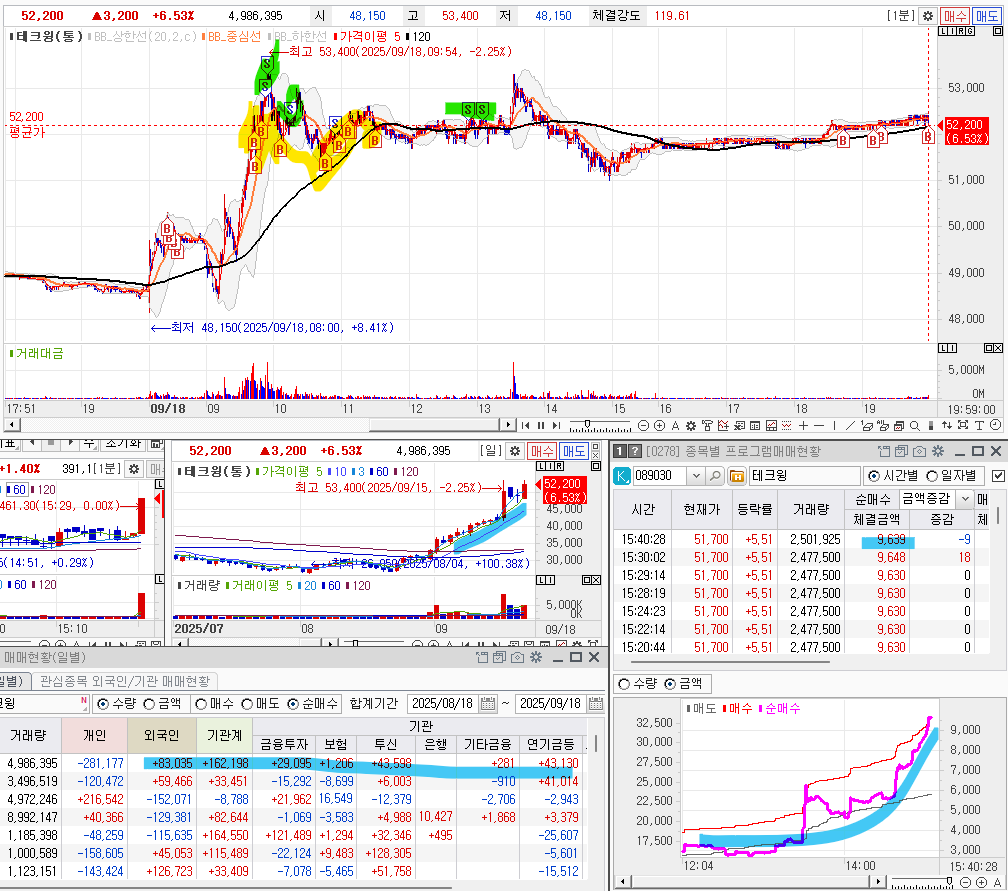Open 금액증감 column dropdown
This screenshot has height=891, width=1008.
965,498
